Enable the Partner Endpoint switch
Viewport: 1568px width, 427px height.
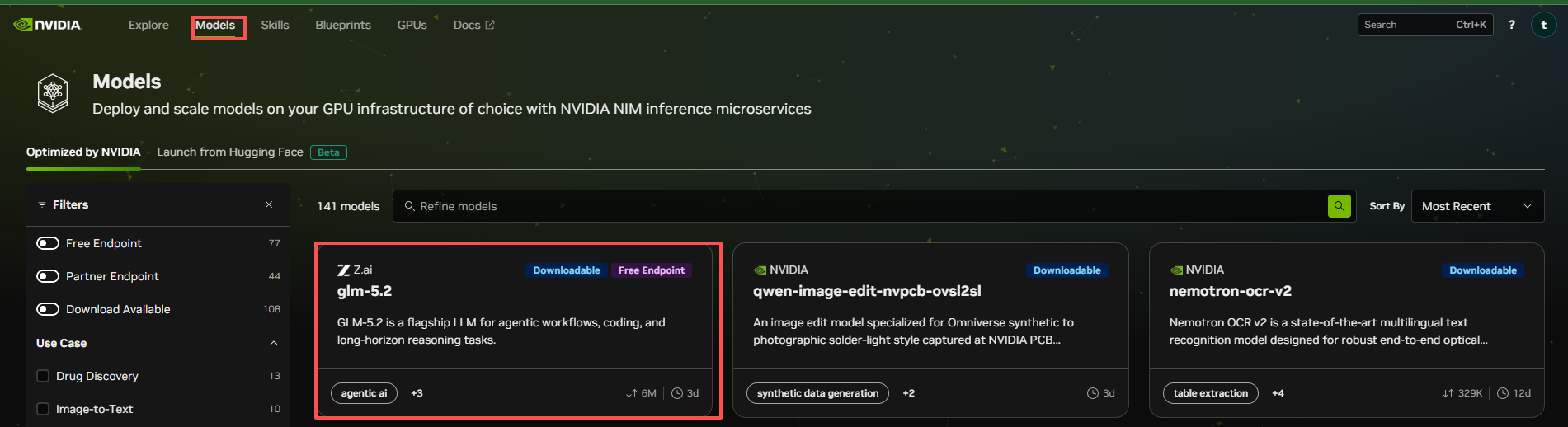[x=48, y=276]
